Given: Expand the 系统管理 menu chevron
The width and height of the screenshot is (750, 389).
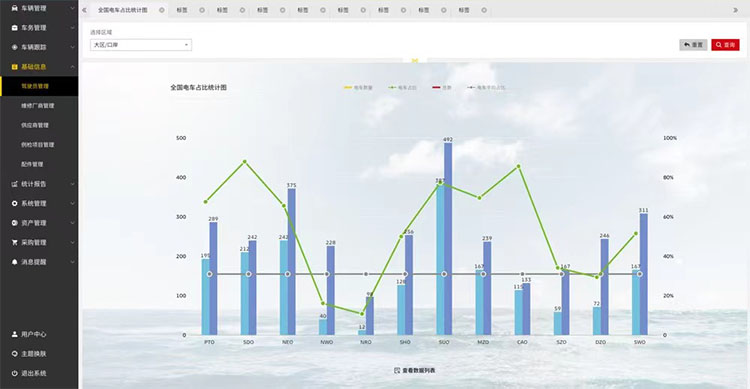Looking at the screenshot, I should click(x=72, y=203).
